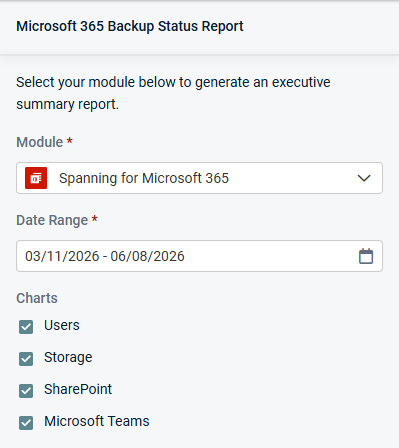This screenshot has height=448, width=399.
Task: Click the Users label text
Action: [x=62, y=325]
